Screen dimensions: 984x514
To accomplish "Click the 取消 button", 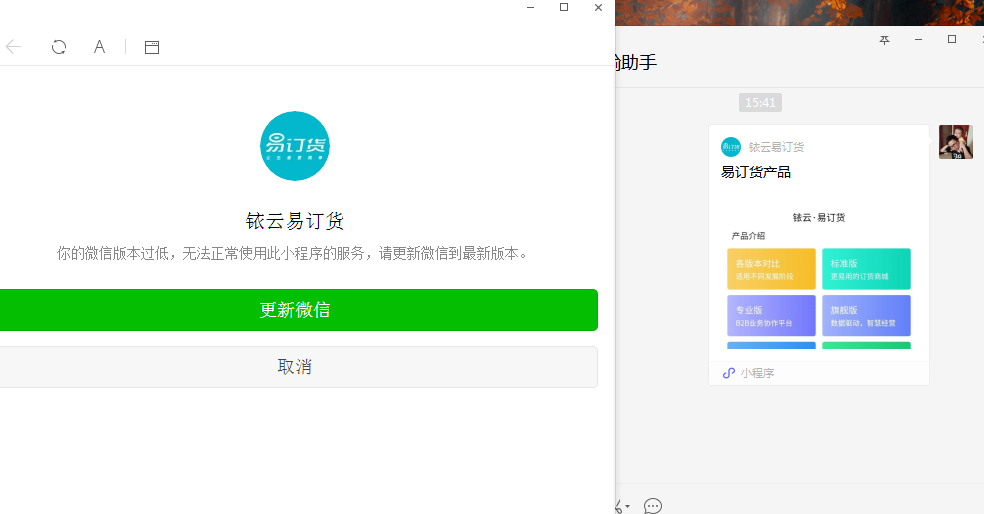I will pyautogui.click(x=295, y=367).
